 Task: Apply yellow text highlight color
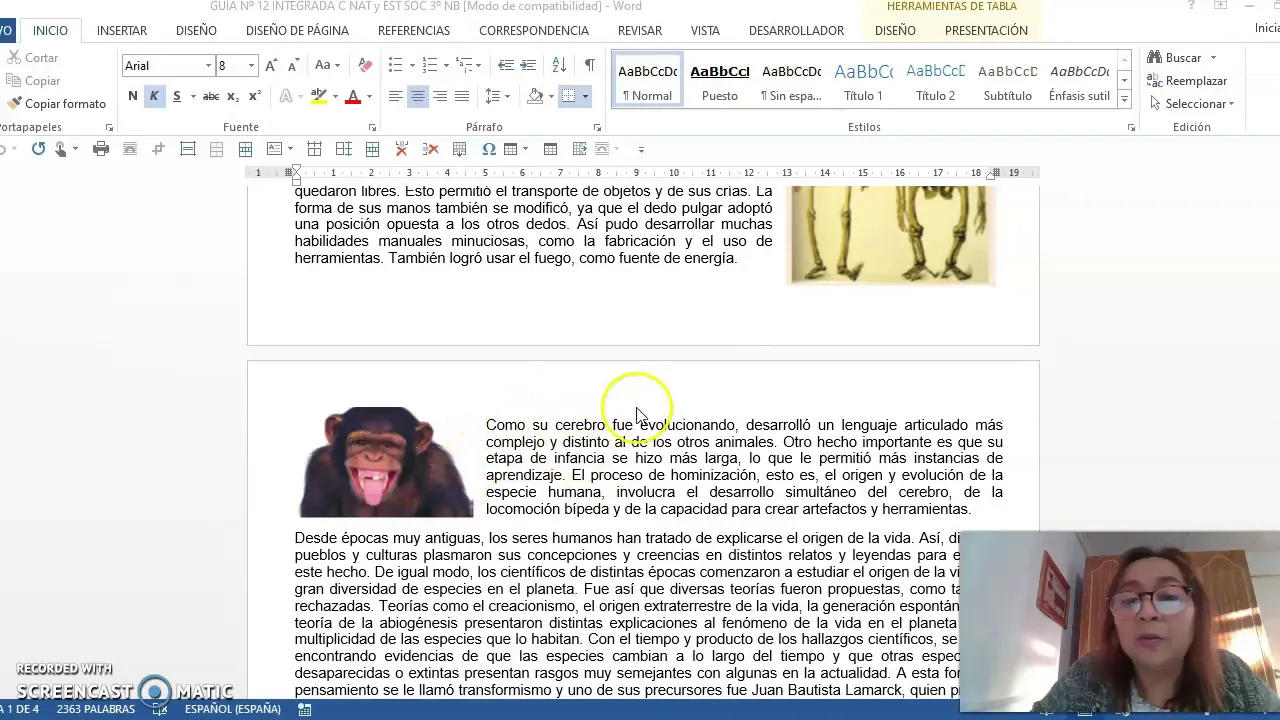click(x=319, y=96)
